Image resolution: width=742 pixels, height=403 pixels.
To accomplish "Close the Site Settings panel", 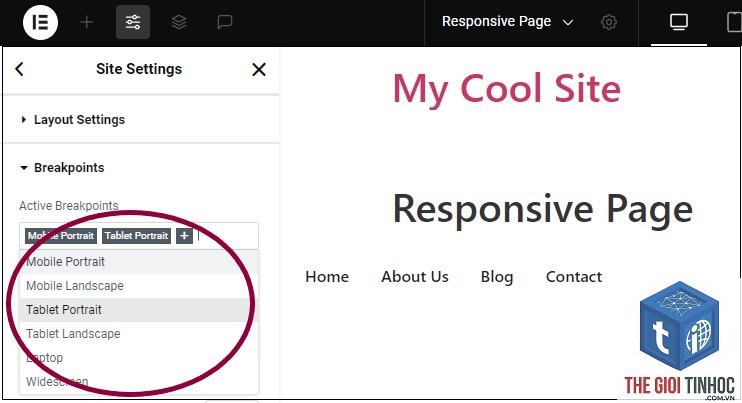I will pos(259,70).
